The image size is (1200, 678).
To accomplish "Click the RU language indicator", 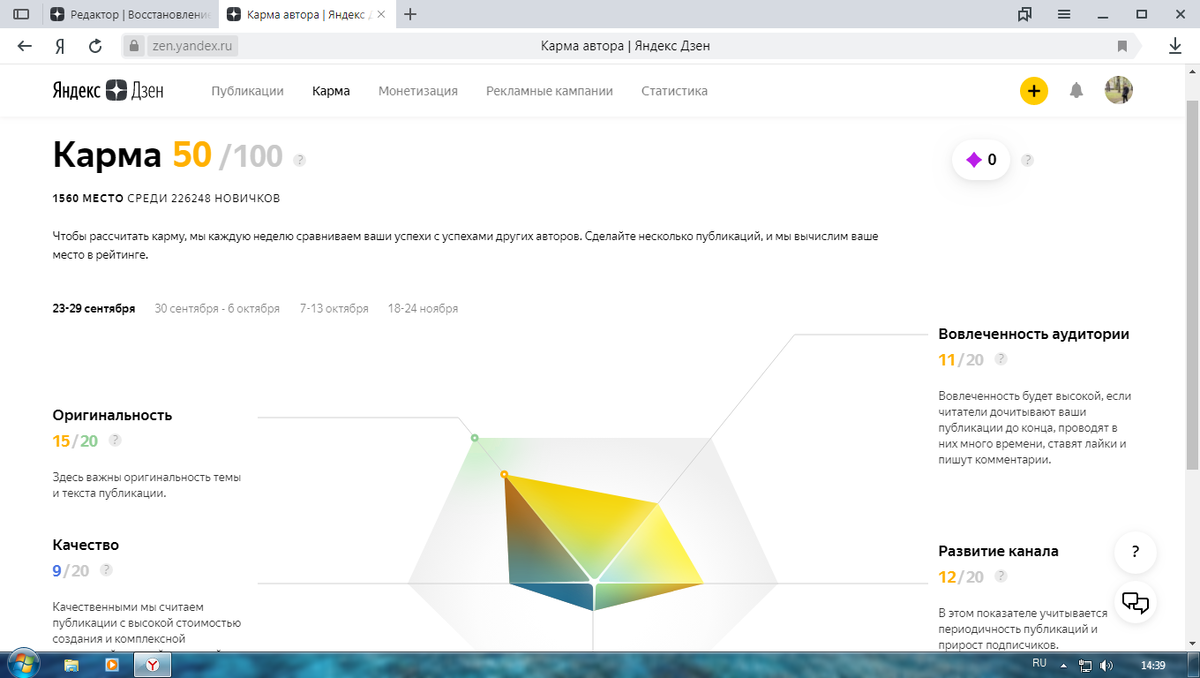I will click(x=1039, y=663).
